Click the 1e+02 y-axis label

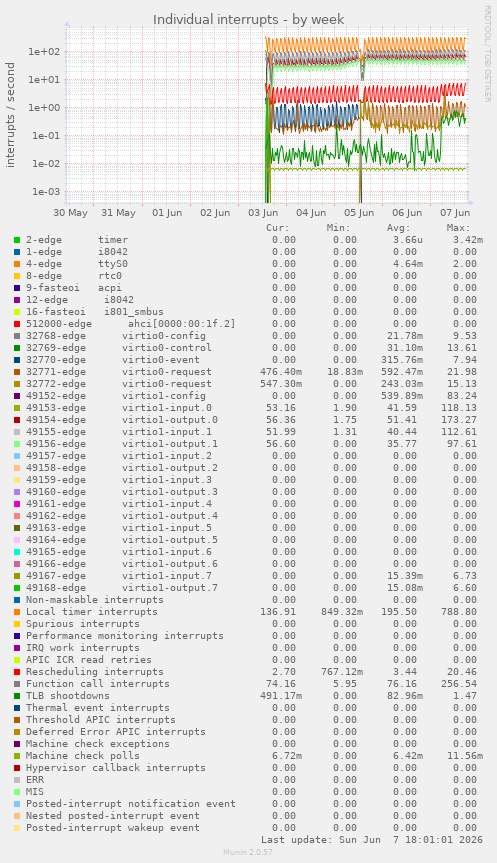click(44, 52)
